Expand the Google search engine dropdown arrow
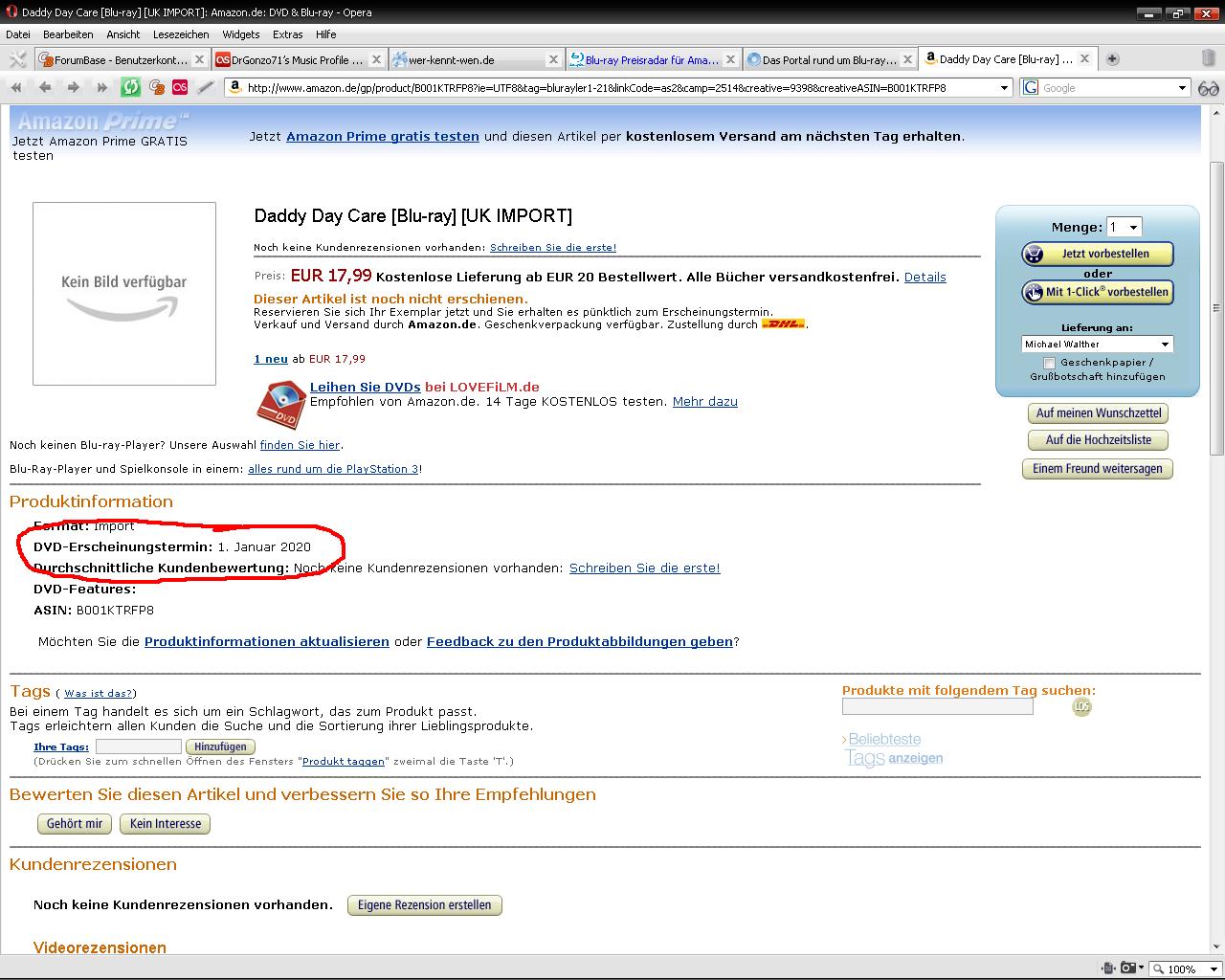Viewport: 1225px width, 980px height. point(1183,87)
